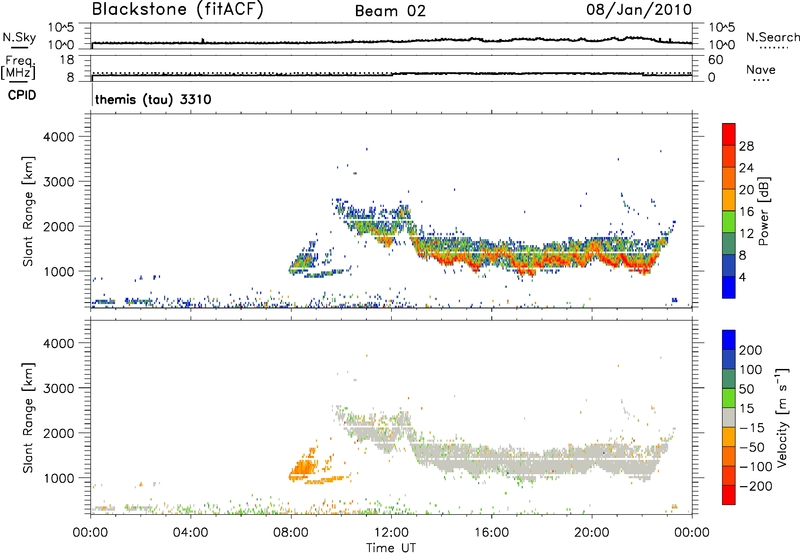The image size is (800, 554).
Task: Click the Nave axis label '60'
Action: pyautogui.click(x=715, y=60)
